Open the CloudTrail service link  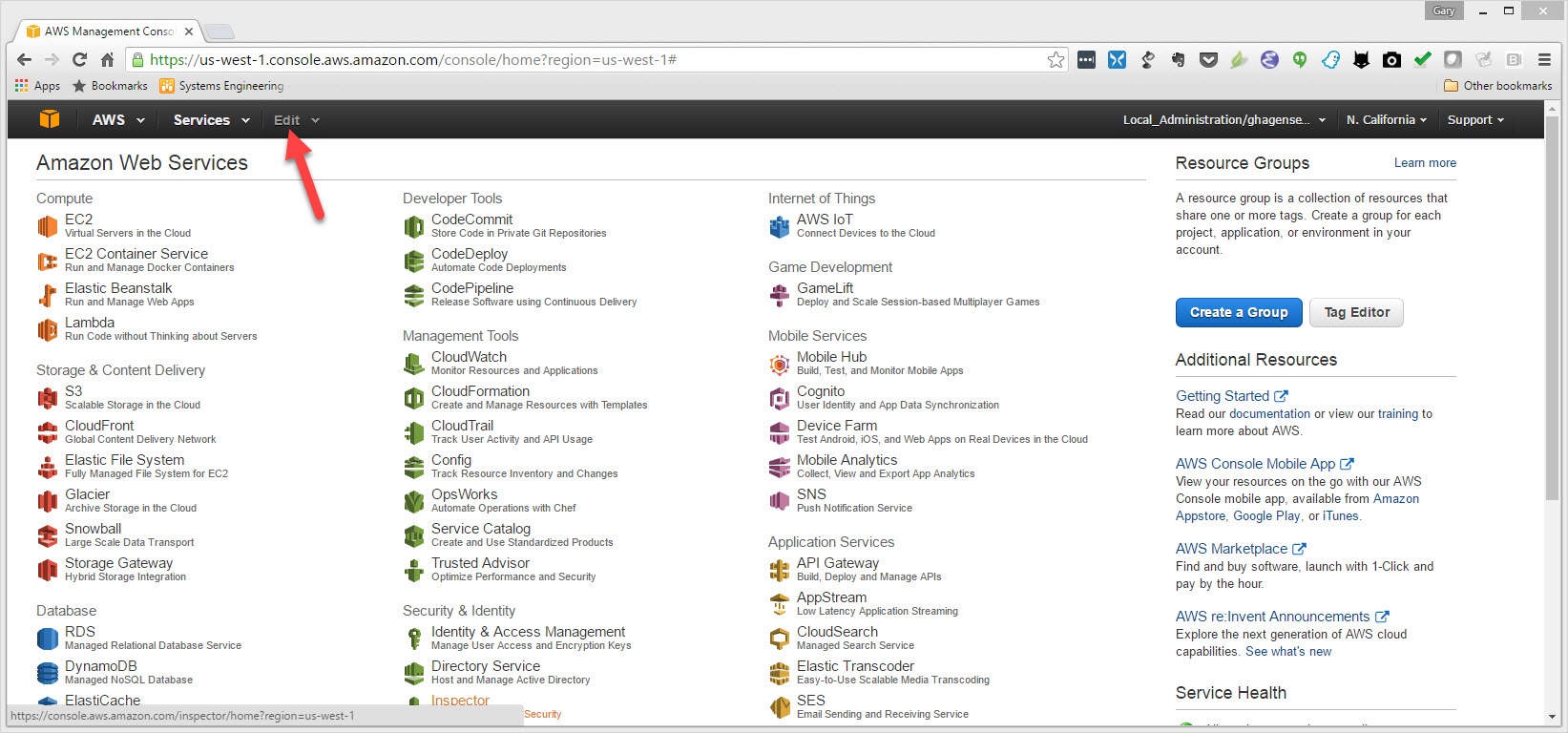point(462,426)
